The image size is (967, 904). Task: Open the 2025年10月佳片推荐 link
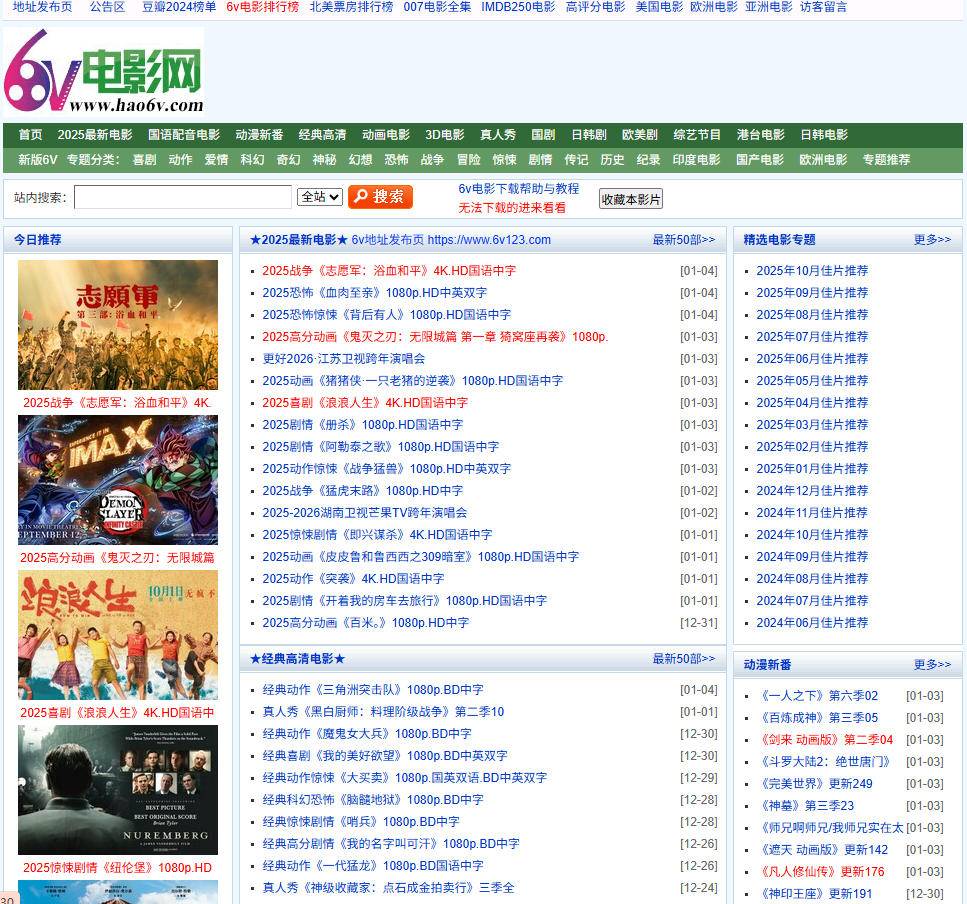pos(811,271)
